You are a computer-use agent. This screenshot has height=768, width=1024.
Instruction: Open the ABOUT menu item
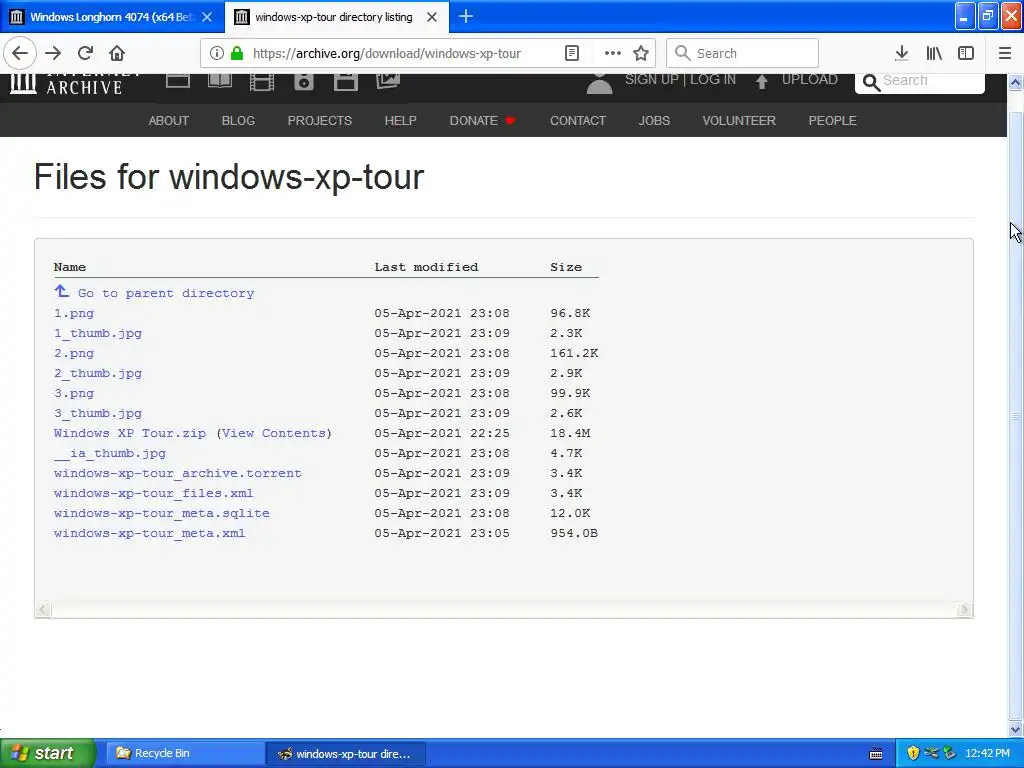[x=168, y=121]
